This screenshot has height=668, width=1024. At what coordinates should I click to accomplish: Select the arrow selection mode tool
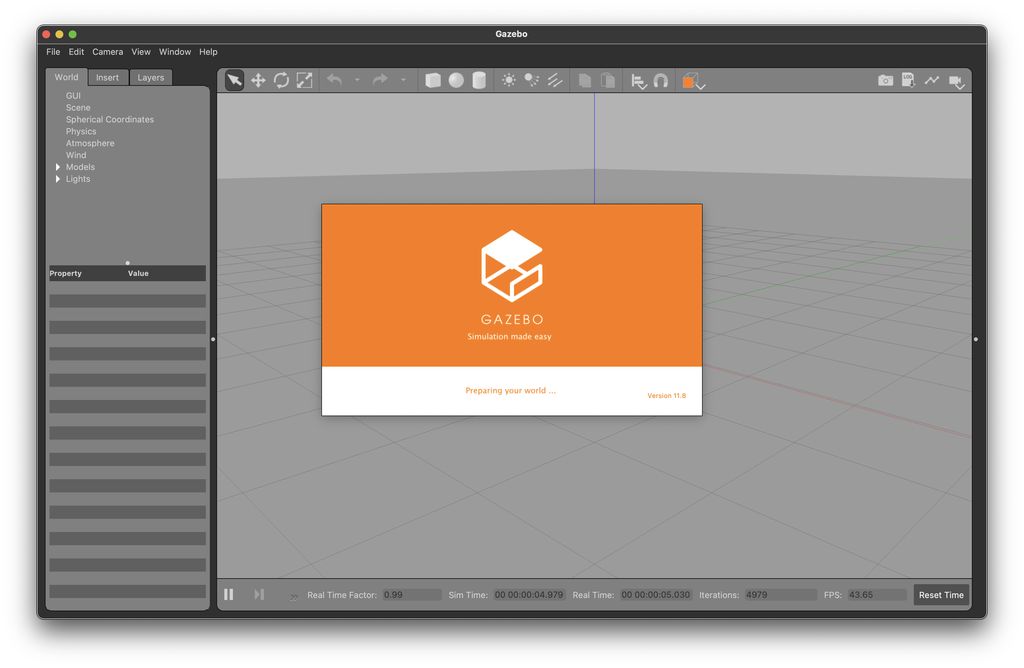point(234,80)
